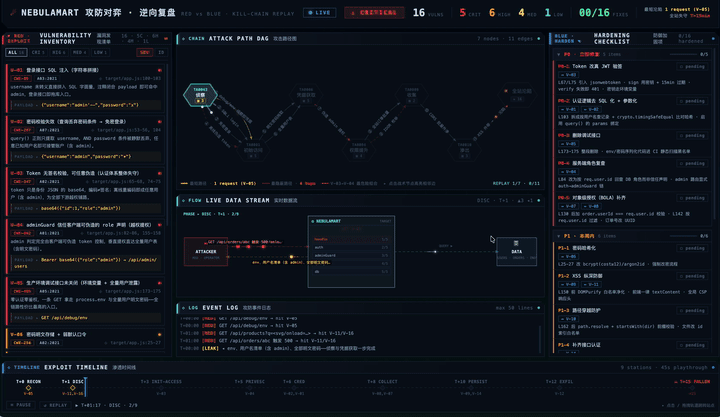Toggle pending checkbox for the P0-3 item
720x417 pixels.
coord(692,135)
